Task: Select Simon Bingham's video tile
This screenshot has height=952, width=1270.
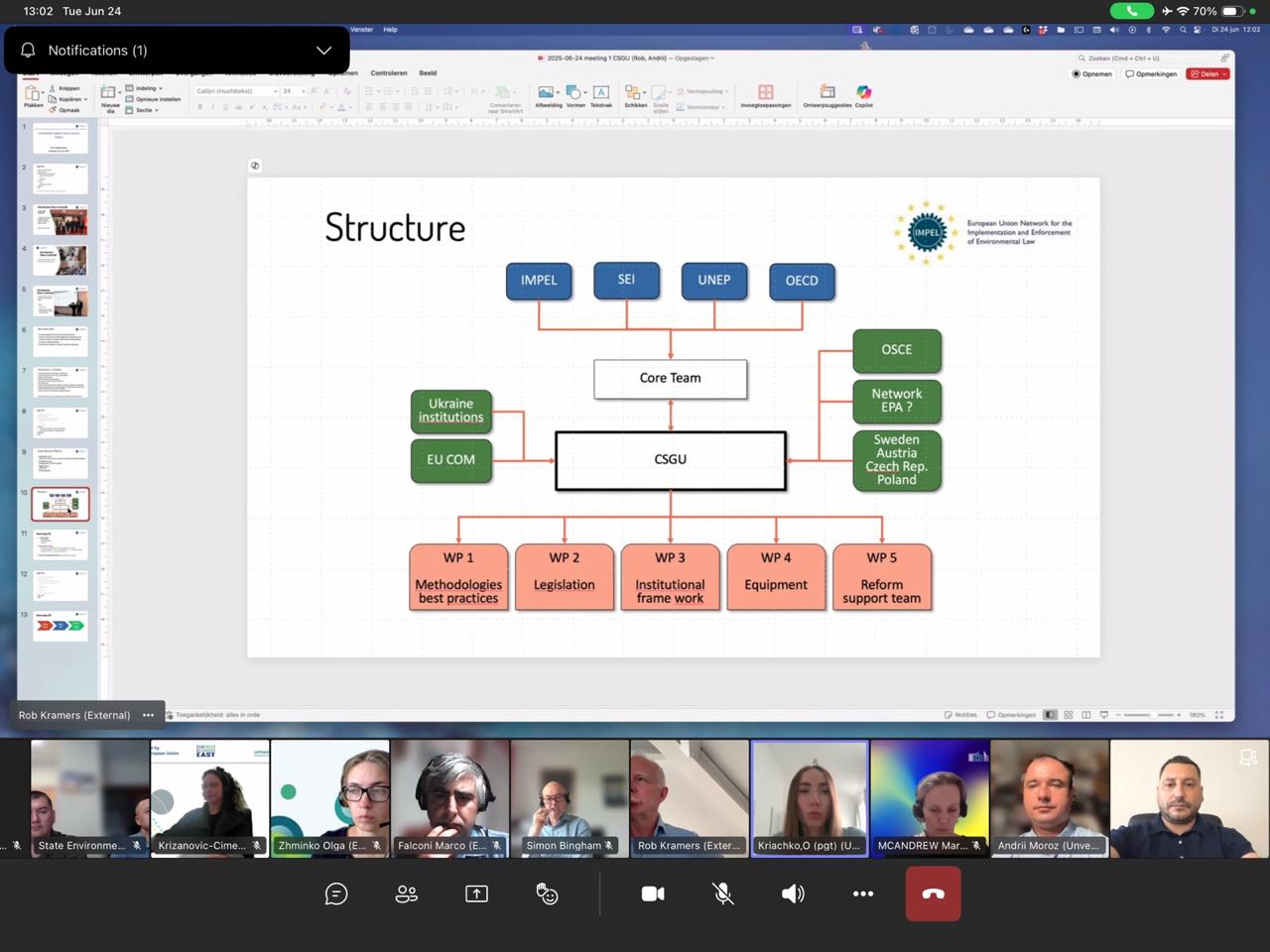Action: [570, 798]
